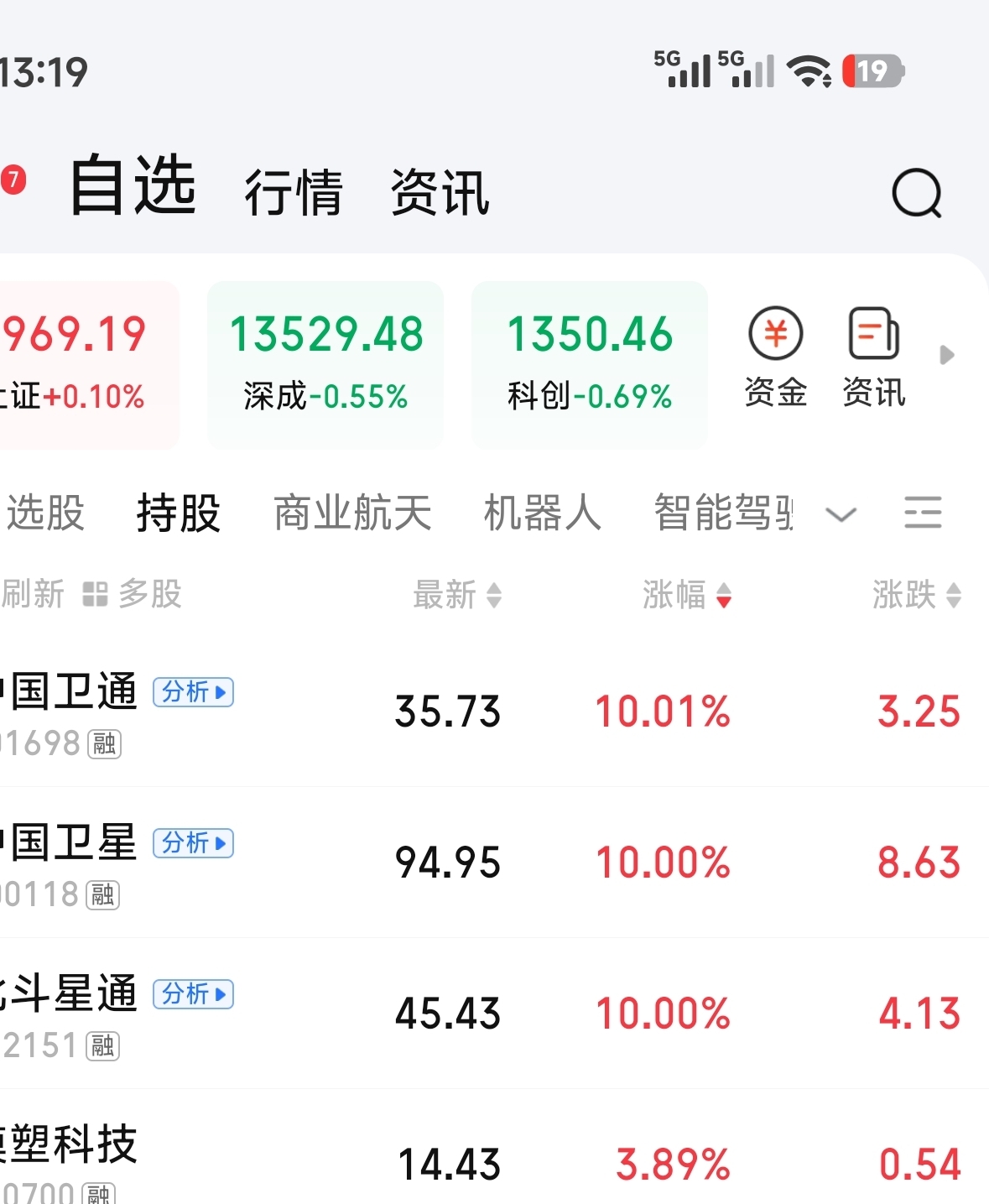This screenshot has width=989, height=1204.
Task: Open the 资金 yuan coin icon
Action: [776, 333]
